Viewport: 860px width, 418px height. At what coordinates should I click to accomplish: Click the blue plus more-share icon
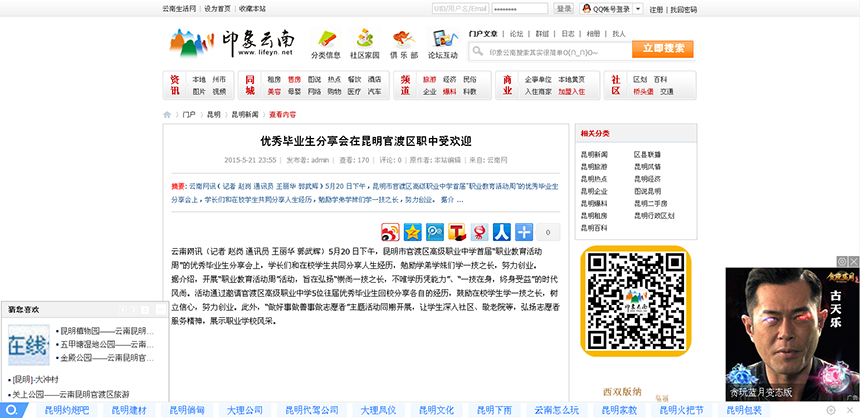point(526,232)
